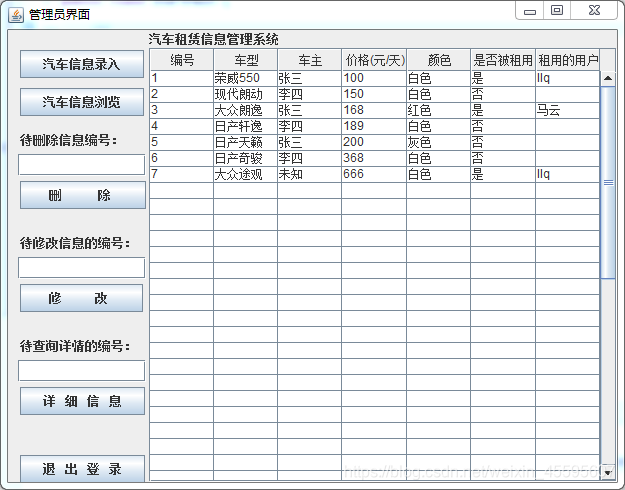
Task: Select the 日产奇骏 cell
Action: point(246,158)
